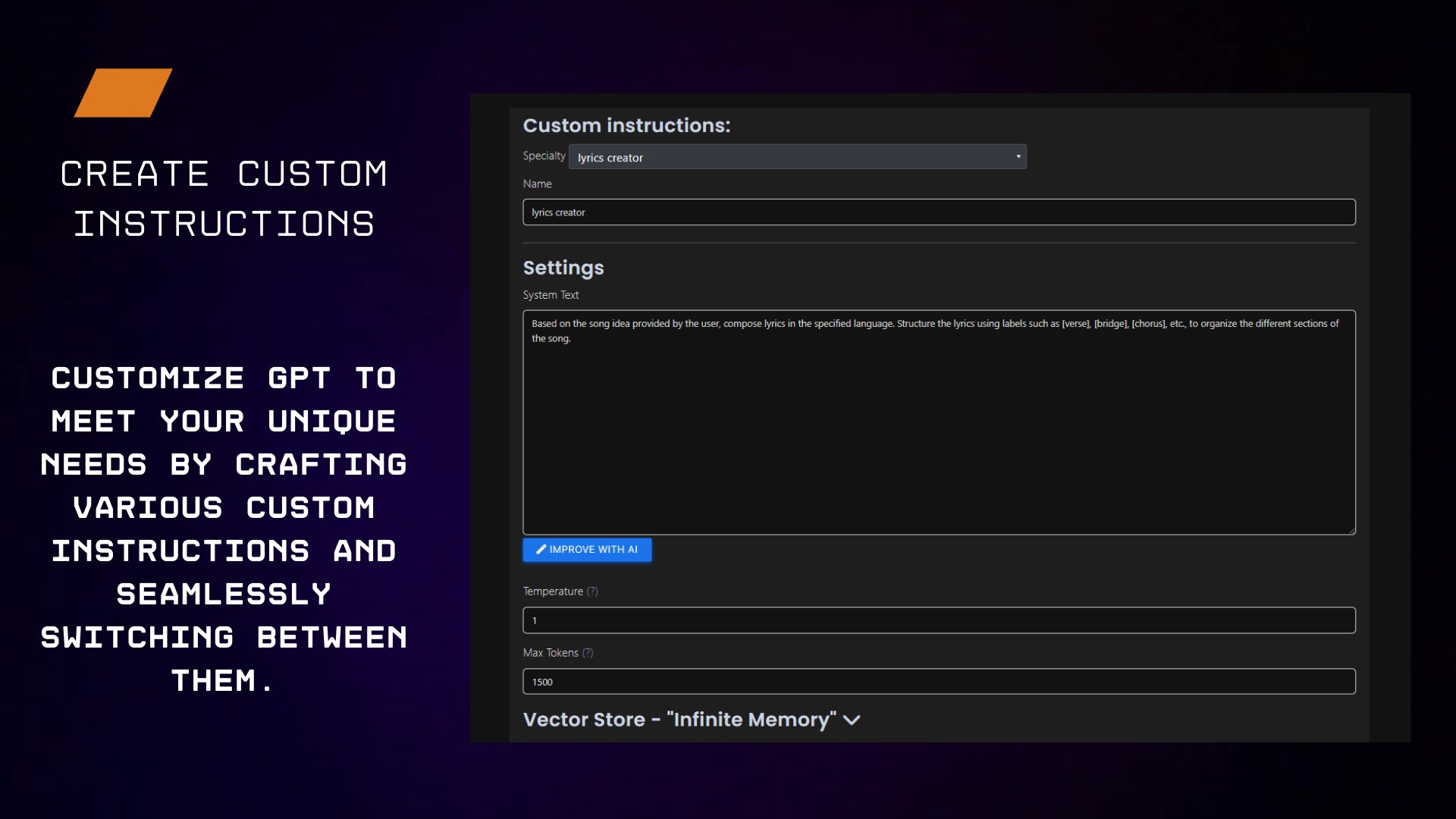
Task: Click the Specialty field label
Action: 544,156
